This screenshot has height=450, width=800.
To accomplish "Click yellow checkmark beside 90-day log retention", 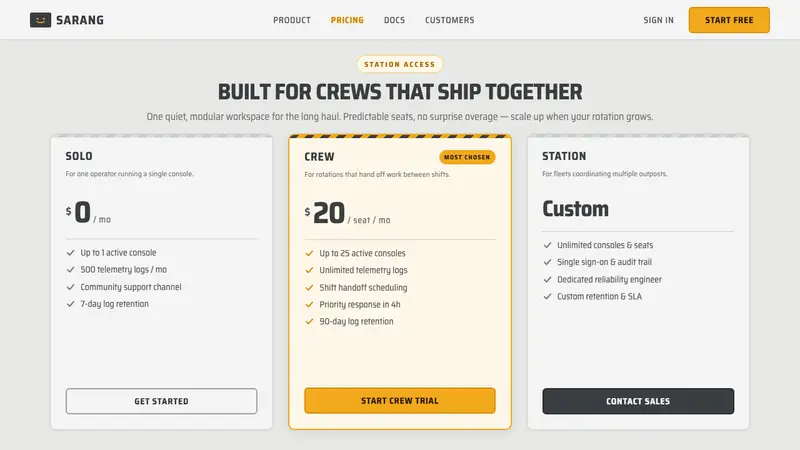I will [x=309, y=321].
